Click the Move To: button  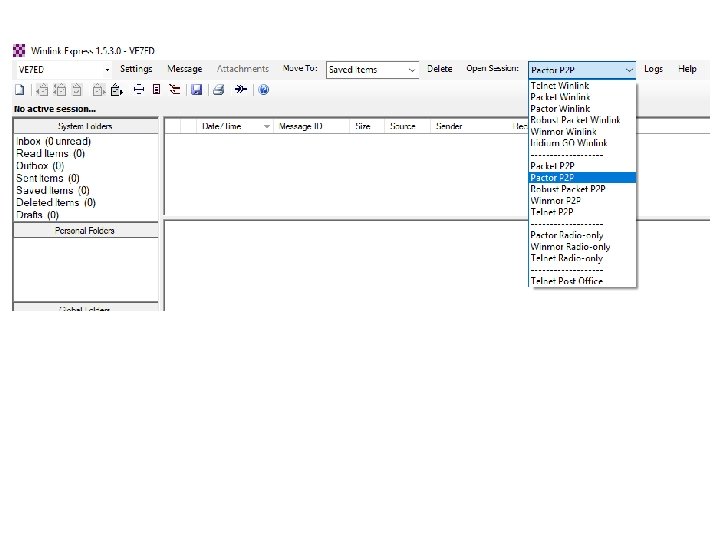(x=300, y=68)
